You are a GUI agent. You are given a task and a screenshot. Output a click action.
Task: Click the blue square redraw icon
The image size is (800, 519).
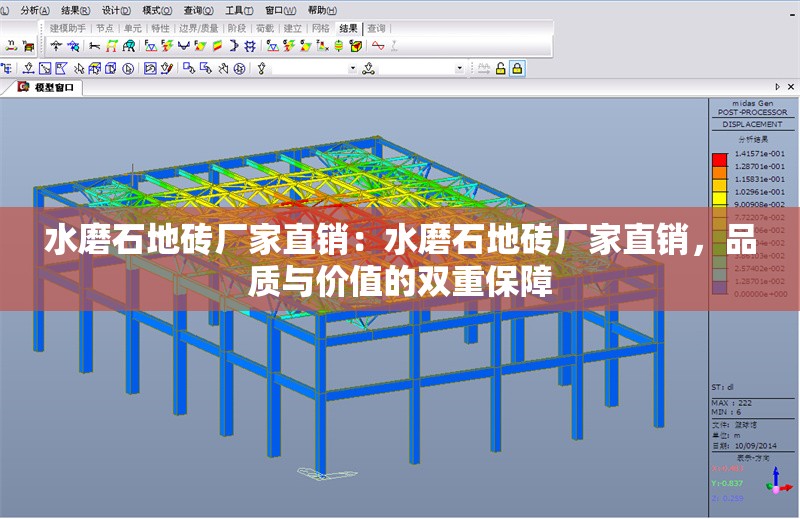tap(150, 68)
